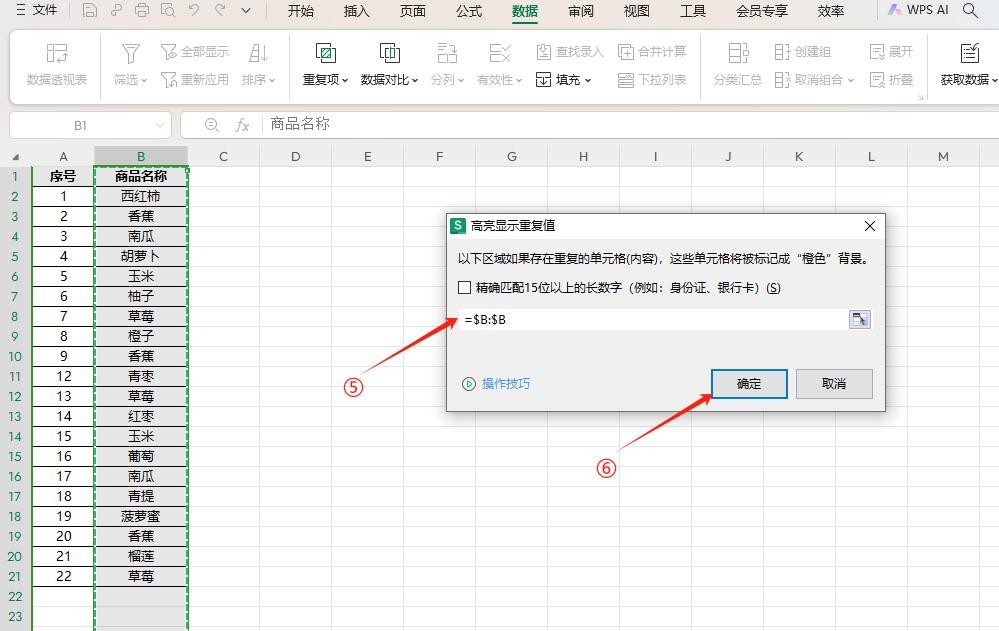The width and height of the screenshot is (999, 631).
Task: Open the quick access toolbar customize chevron
Action: click(246, 12)
